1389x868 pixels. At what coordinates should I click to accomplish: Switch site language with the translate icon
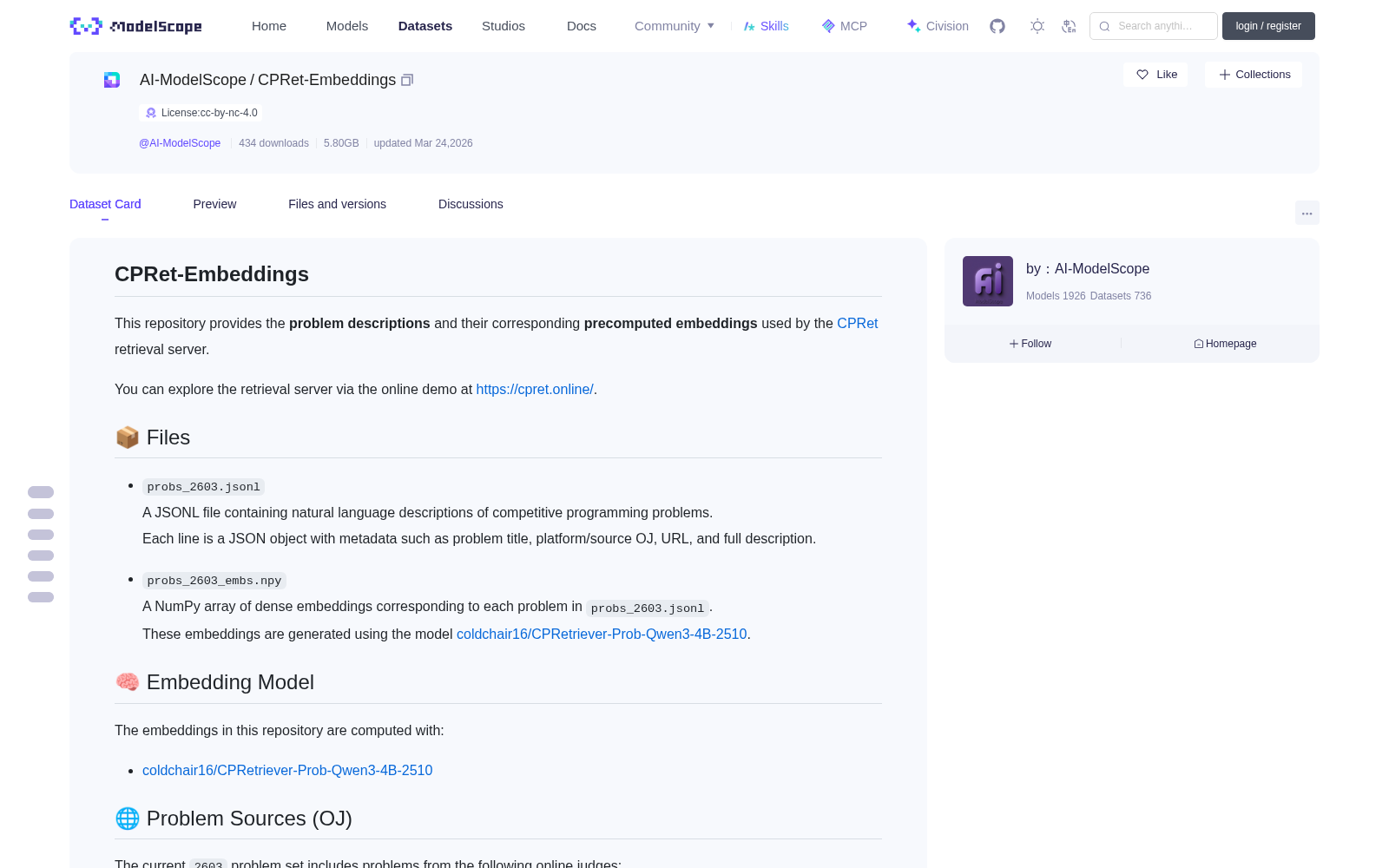click(x=1070, y=26)
